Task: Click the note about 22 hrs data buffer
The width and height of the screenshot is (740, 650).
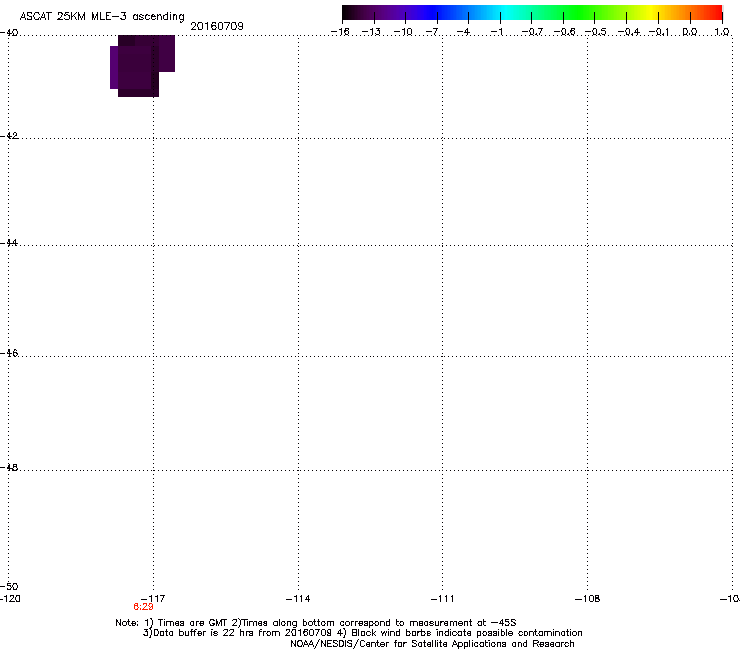Action: click(362, 633)
